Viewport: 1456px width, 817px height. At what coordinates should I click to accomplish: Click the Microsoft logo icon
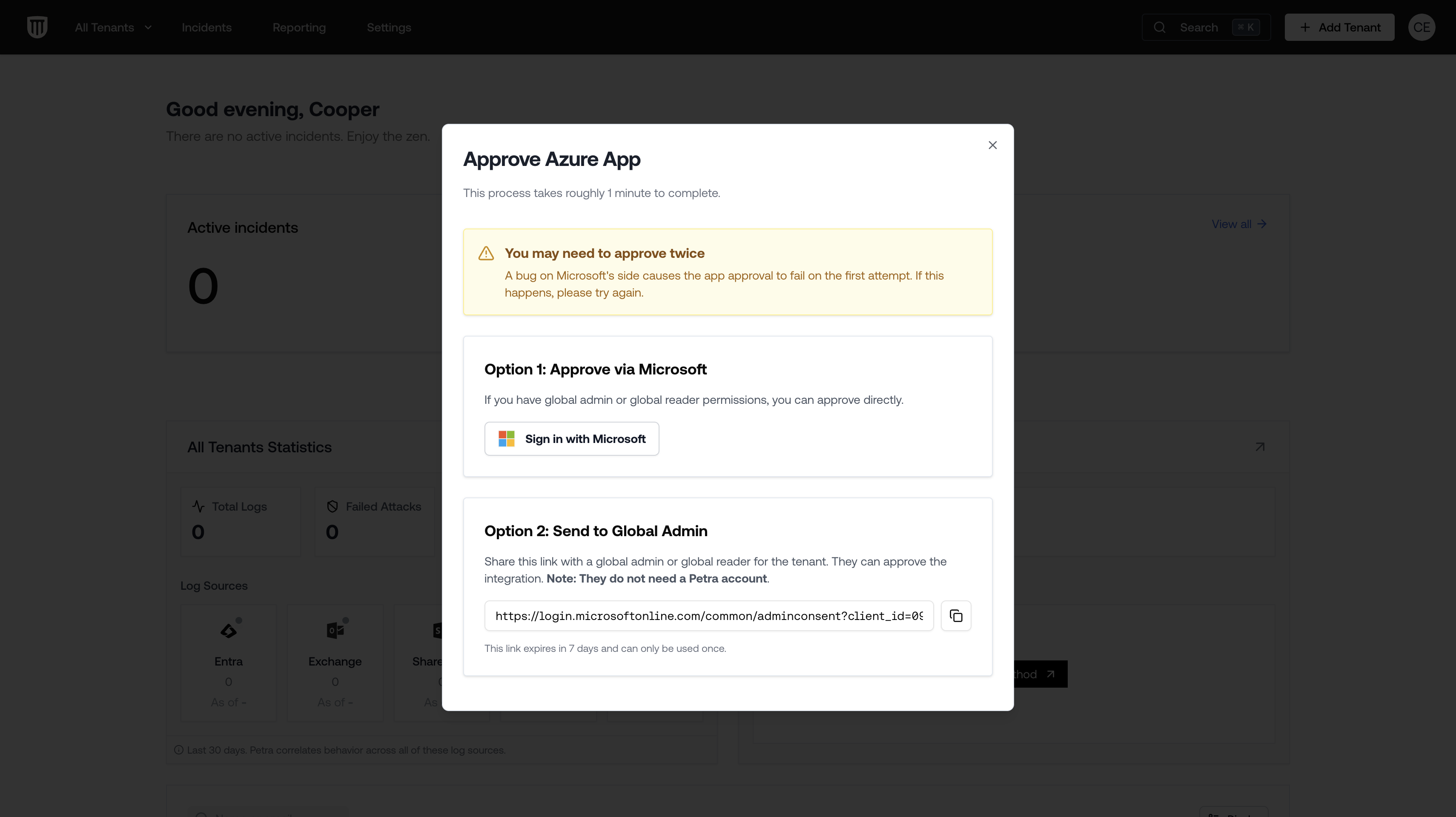tap(507, 439)
